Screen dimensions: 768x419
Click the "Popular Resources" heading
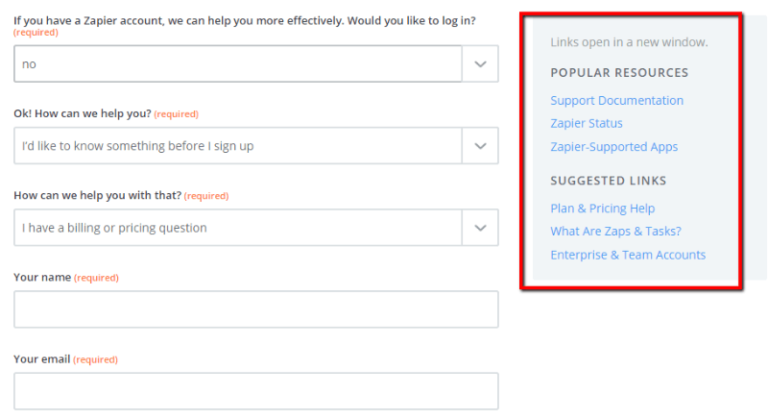(619, 73)
